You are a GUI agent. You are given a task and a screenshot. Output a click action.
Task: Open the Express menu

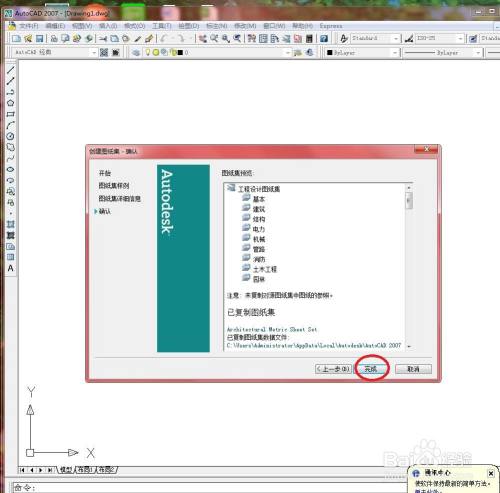331,26
